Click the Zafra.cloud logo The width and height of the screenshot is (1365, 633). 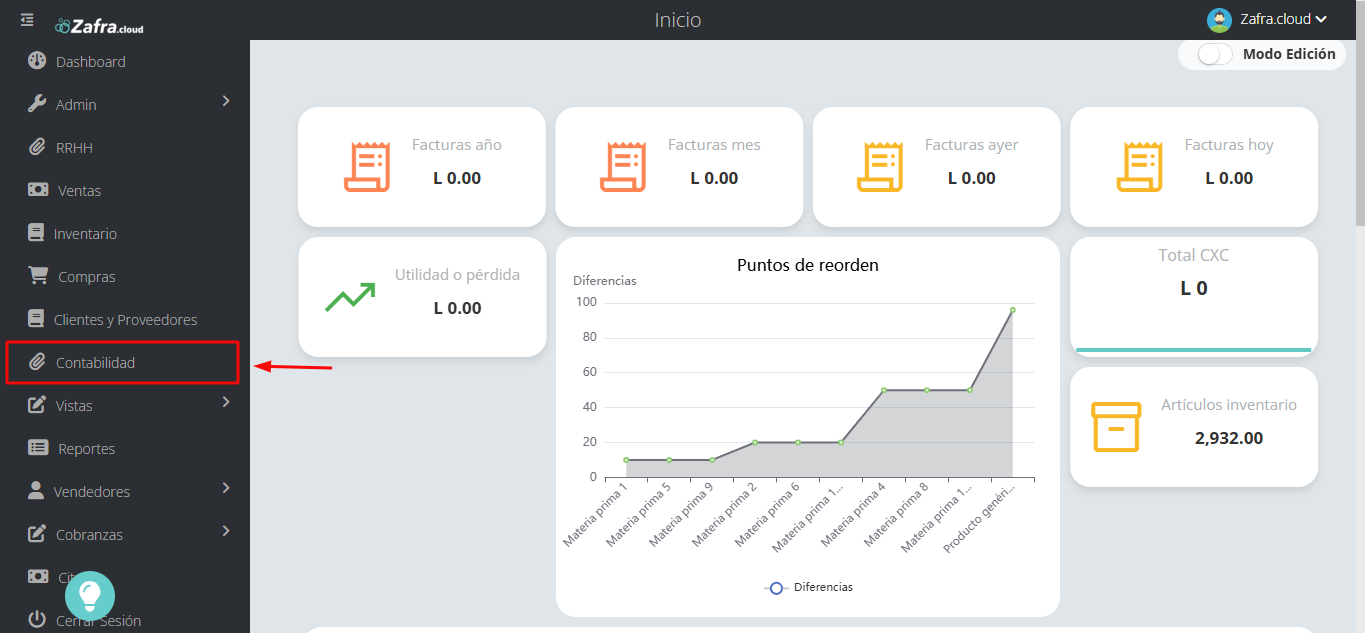(99, 26)
